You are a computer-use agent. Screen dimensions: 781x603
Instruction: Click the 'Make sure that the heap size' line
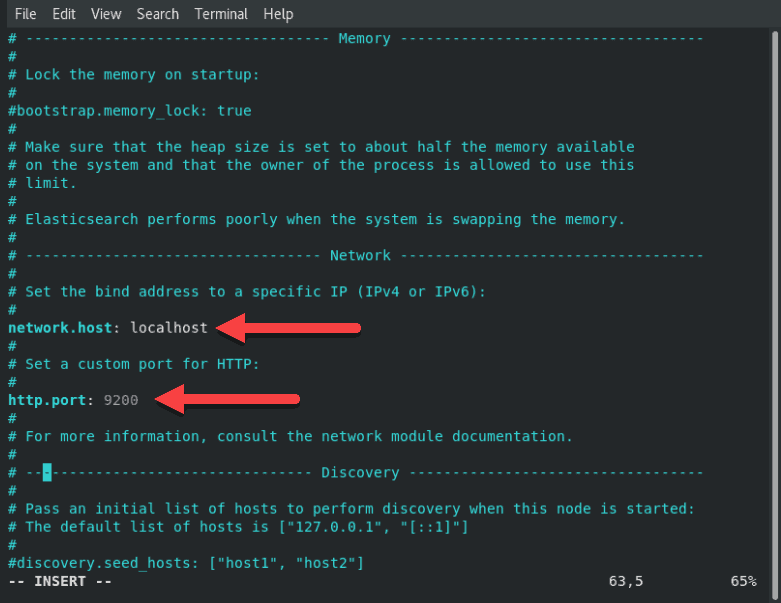click(x=321, y=147)
